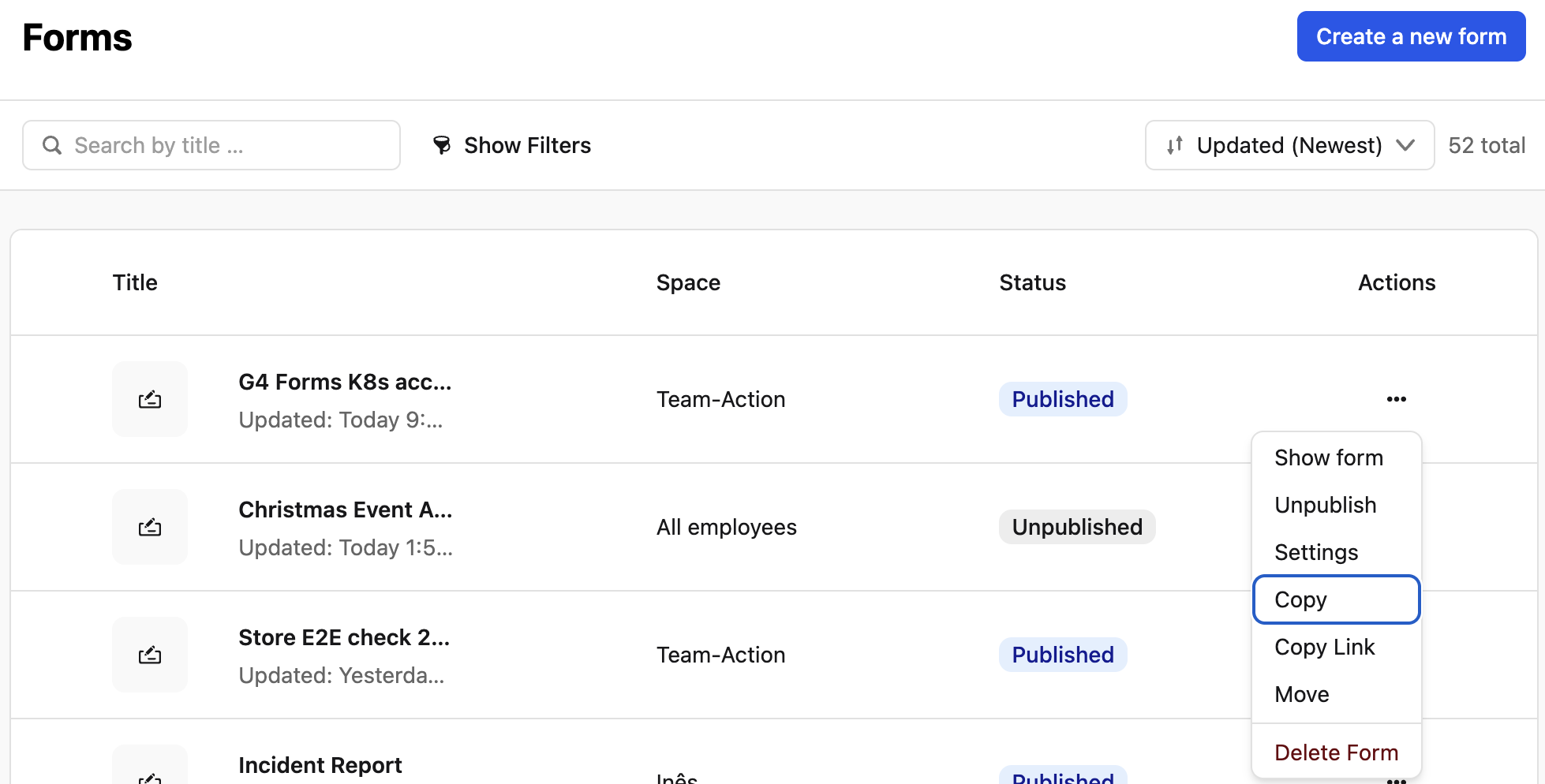
Task: Click the 'Updated: Yesterda...' timestamp
Action: point(342,675)
